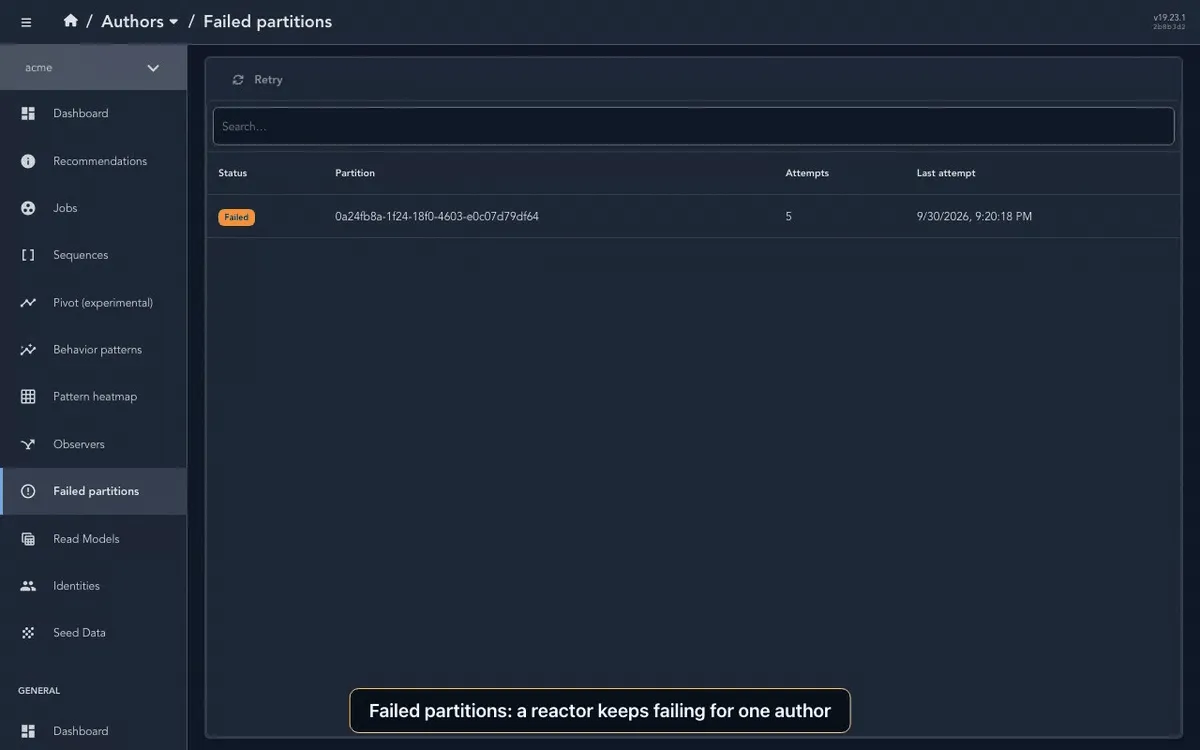Click the Observers branch icon
The image size is (1200, 750).
coord(28,444)
